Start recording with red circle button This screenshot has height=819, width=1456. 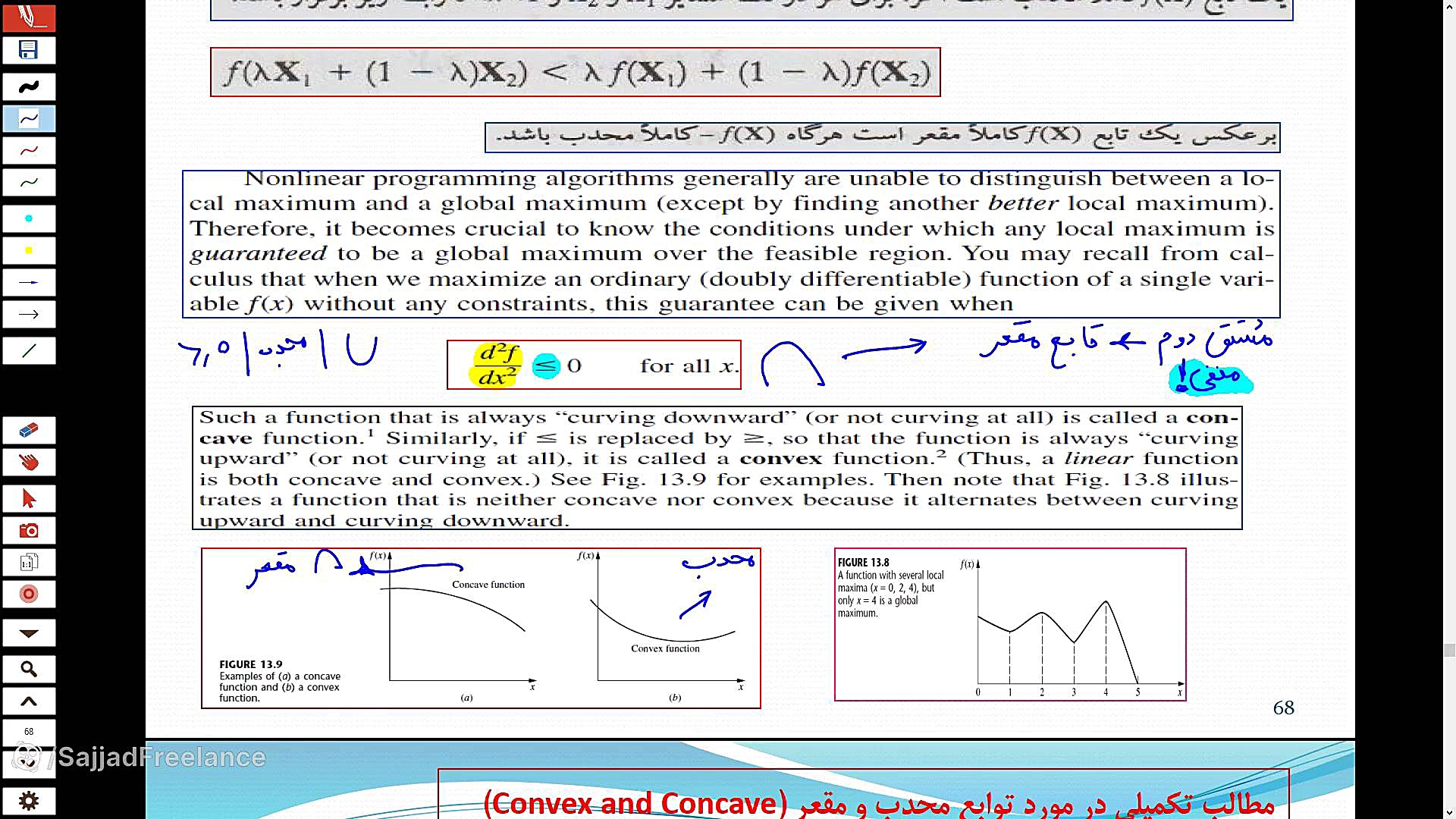click(x=29, y=594)
